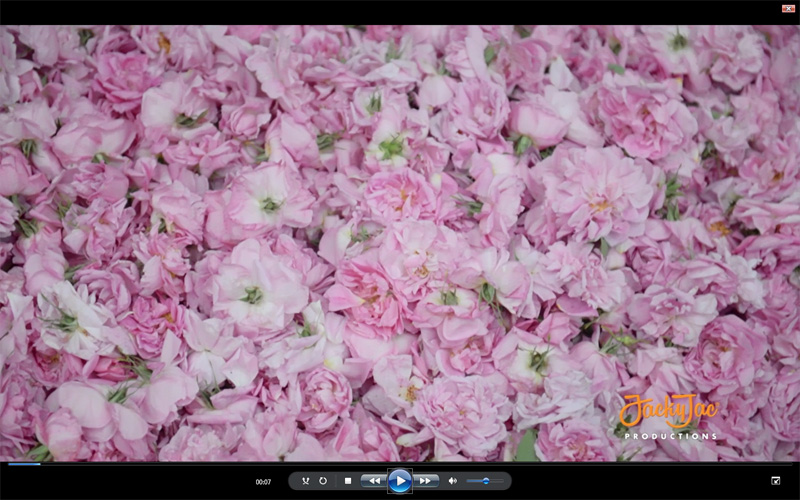Click the seek bar's current position marker

click(40, 464)
